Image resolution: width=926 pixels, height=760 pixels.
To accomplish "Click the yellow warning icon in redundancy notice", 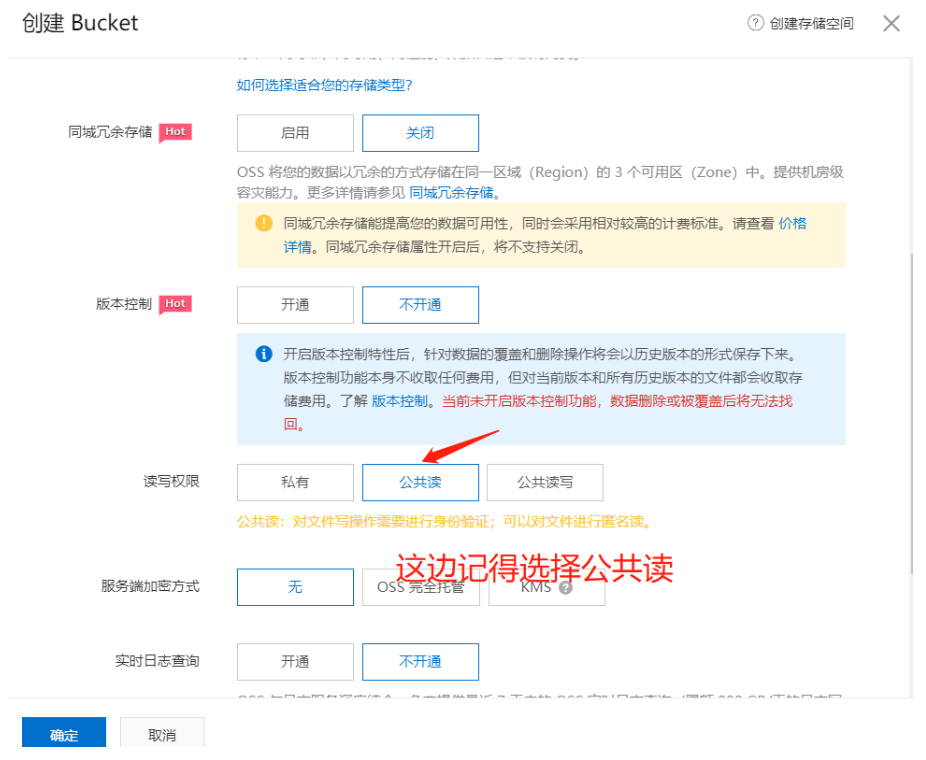I will [263, 223].
